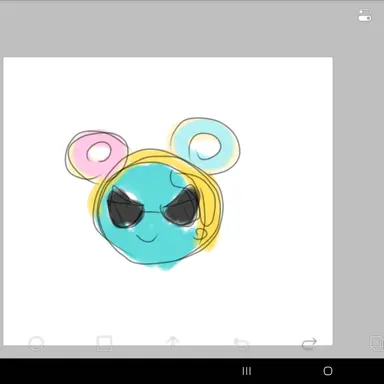Tap the small hair curl near the cheek
Screen dimensions: 384x384
tap(200, 234)
